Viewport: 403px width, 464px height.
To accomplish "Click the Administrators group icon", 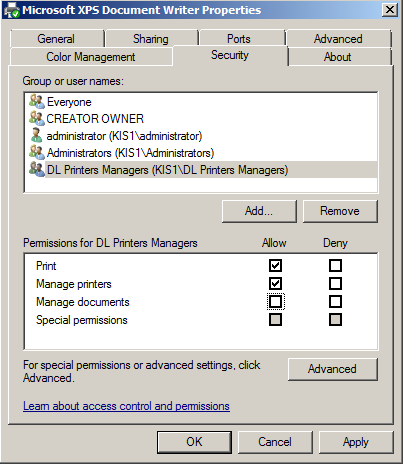I will (37, 152).
